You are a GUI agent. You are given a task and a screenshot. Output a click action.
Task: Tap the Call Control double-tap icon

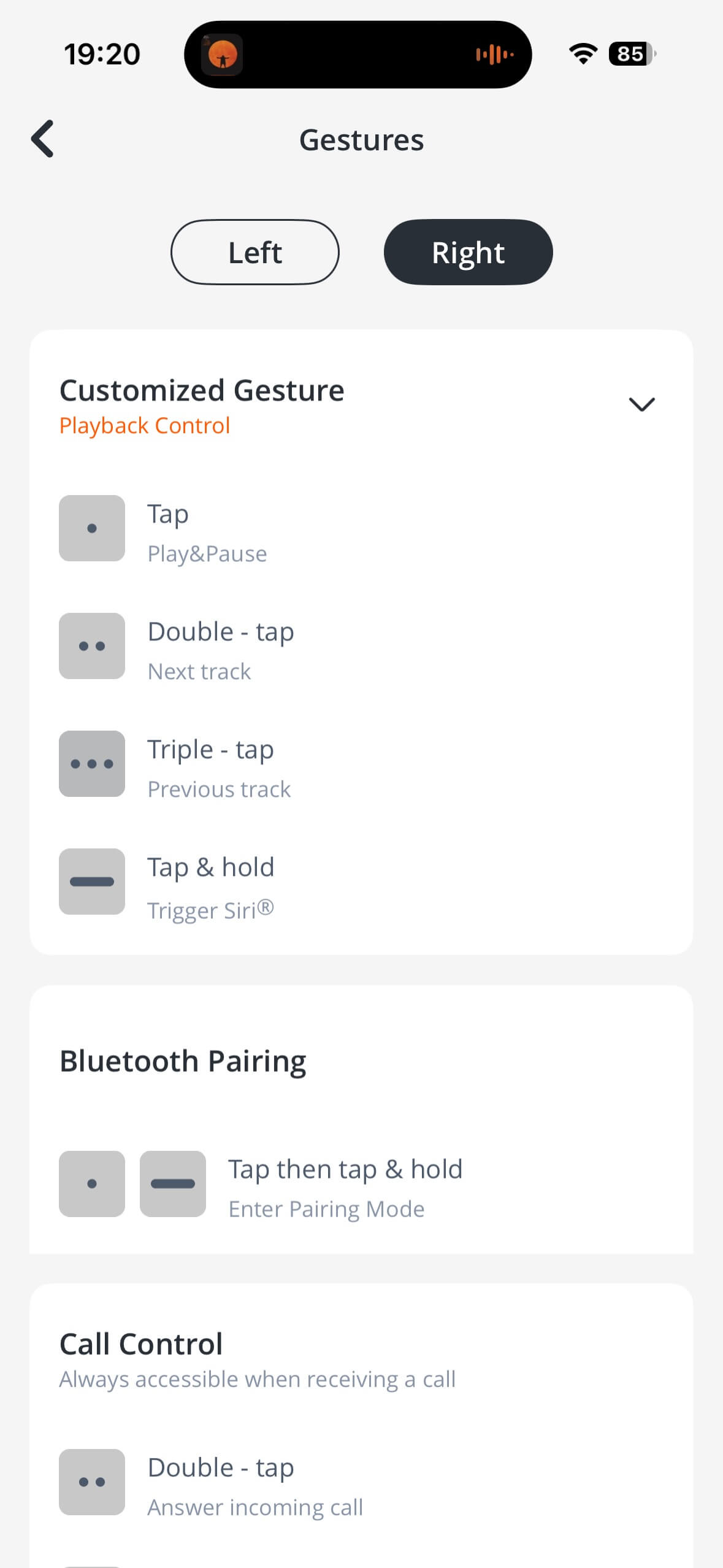[92, 1482]
